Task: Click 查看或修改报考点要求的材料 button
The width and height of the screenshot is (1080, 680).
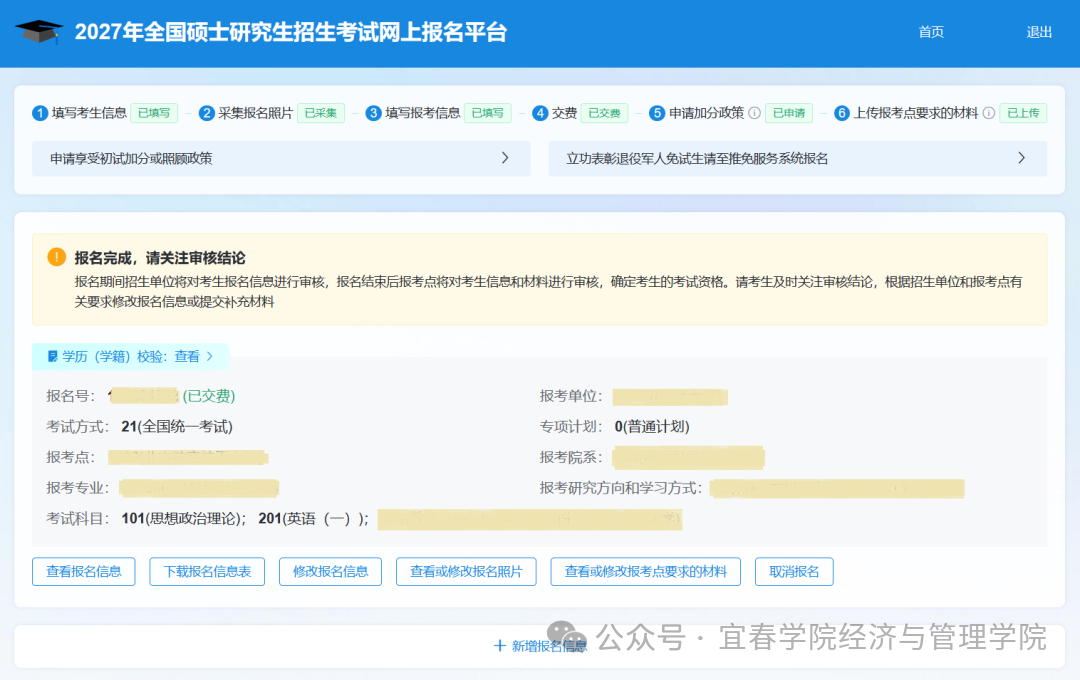Action: coord(645,571)
